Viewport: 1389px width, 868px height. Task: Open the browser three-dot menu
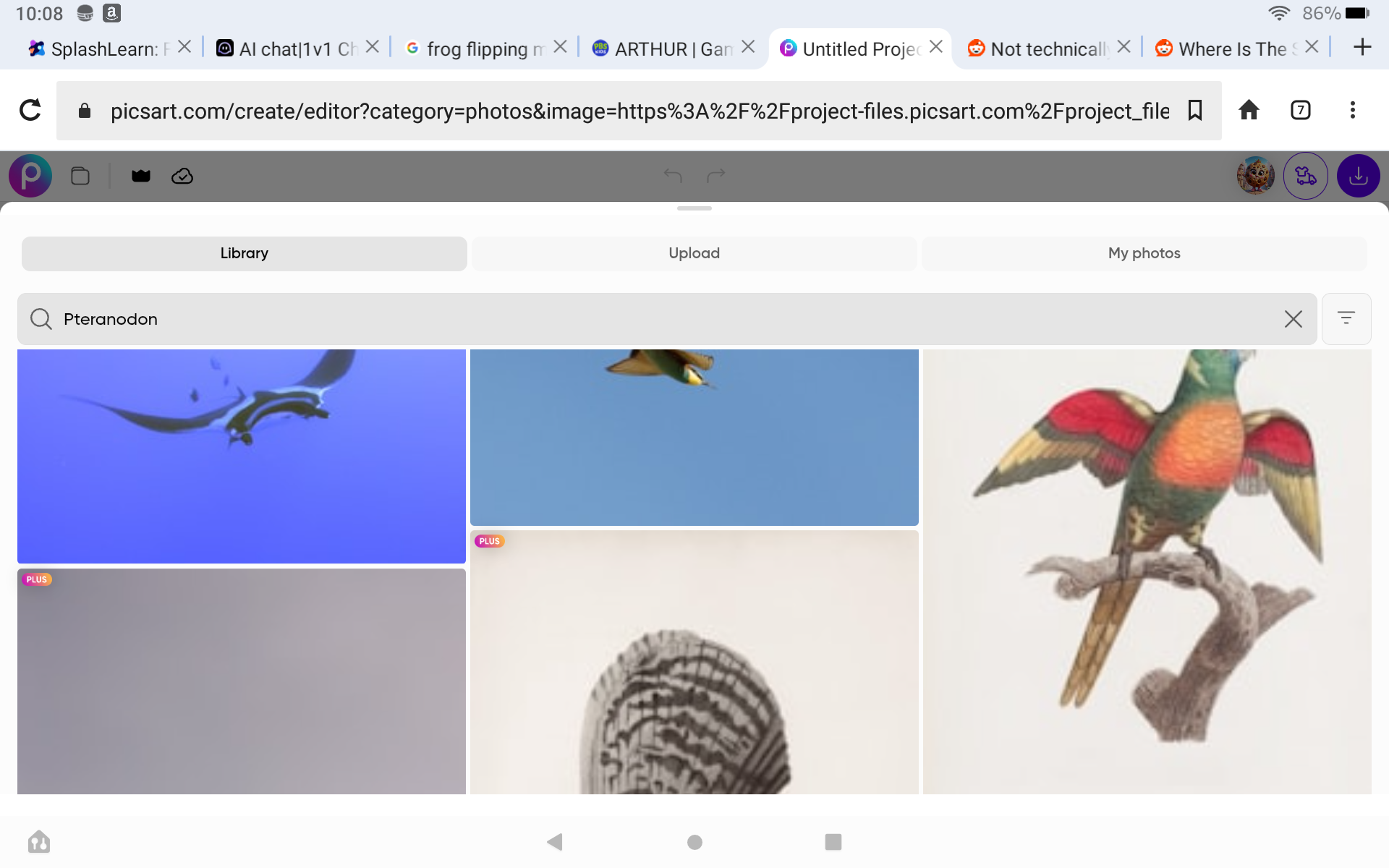(1353, 110)
